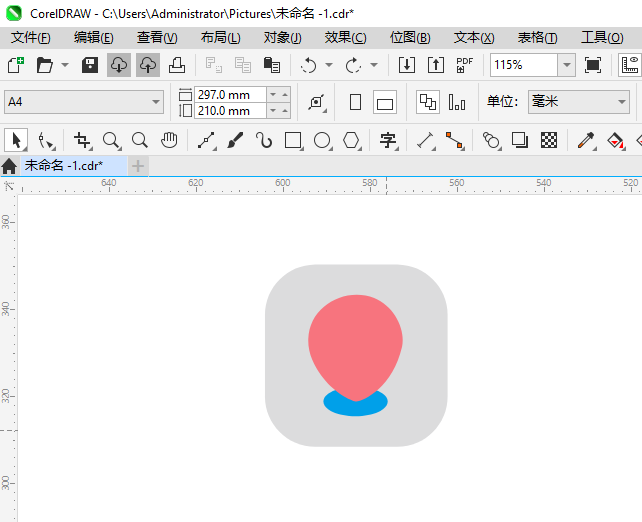Increase page width with up stepper
The width and height of the screenshot is (642, 522).
[x=285, y=95]
